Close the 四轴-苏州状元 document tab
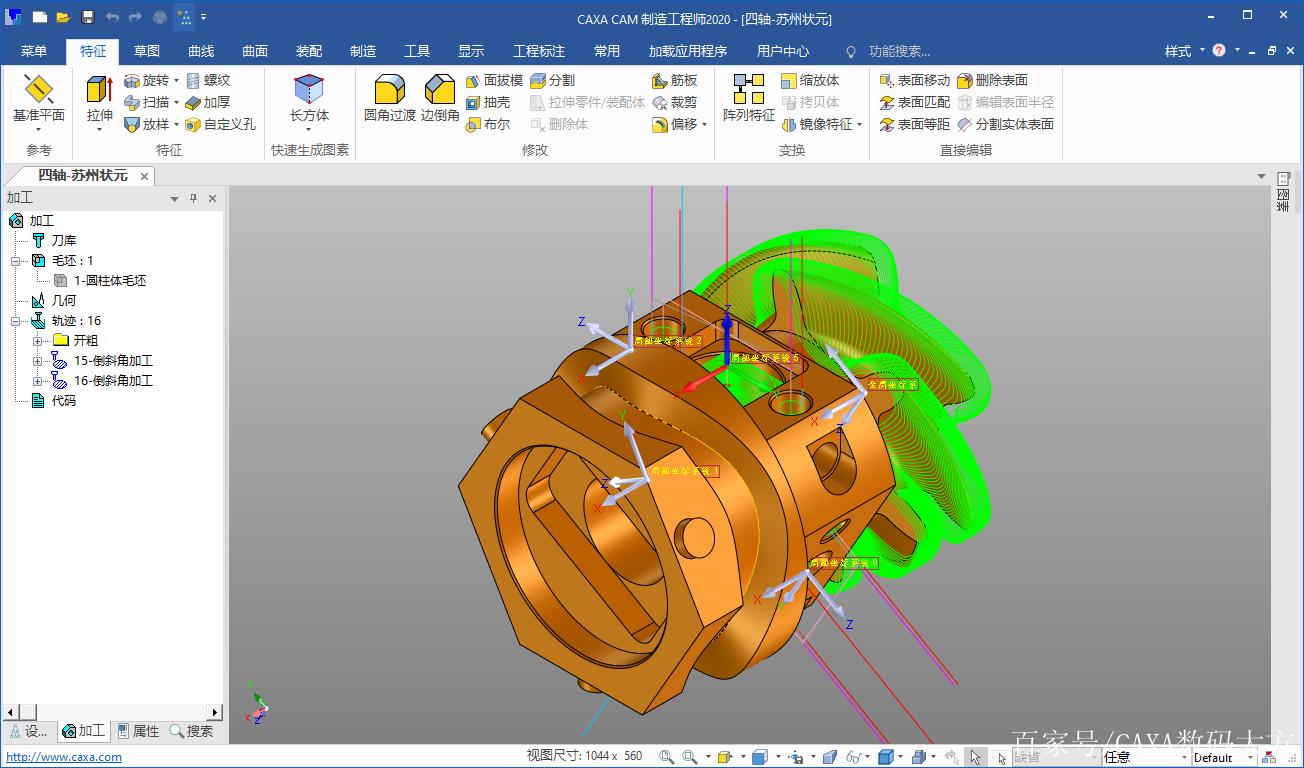This screenshot has height=768, width=1304. tap(144, 176)
